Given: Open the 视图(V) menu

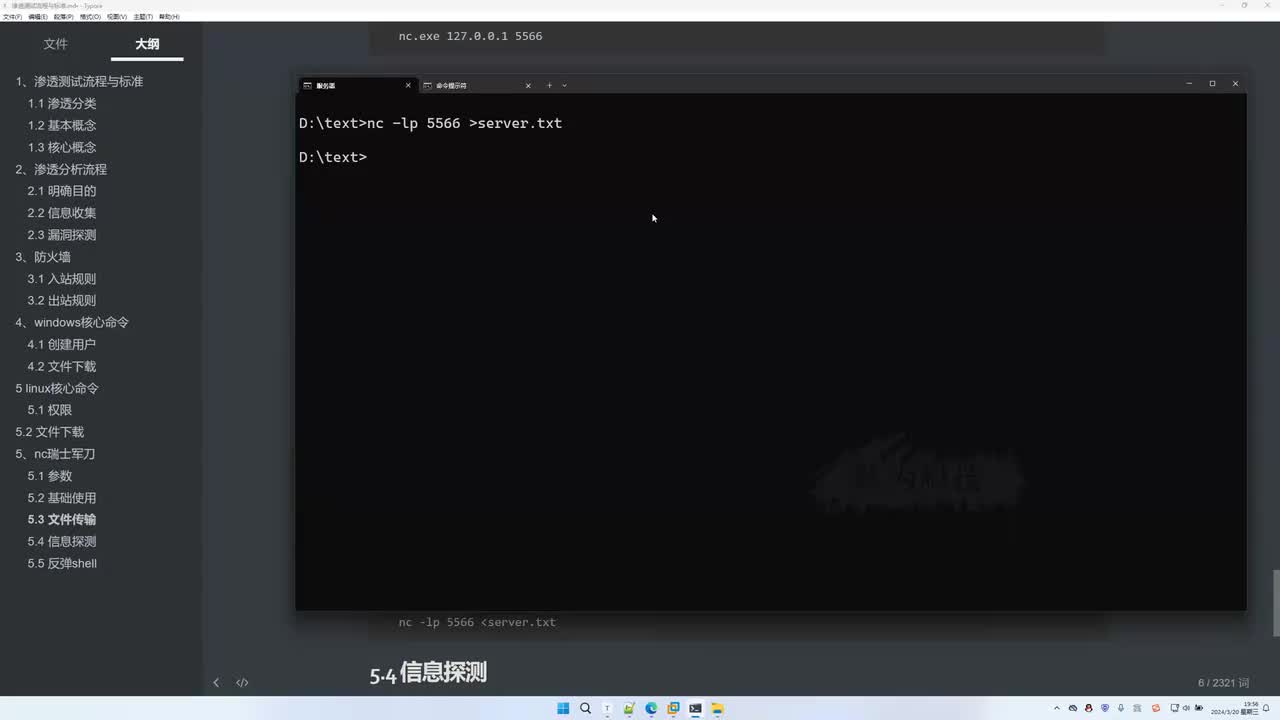Looking at the screenshot, I should coord(117,17).
